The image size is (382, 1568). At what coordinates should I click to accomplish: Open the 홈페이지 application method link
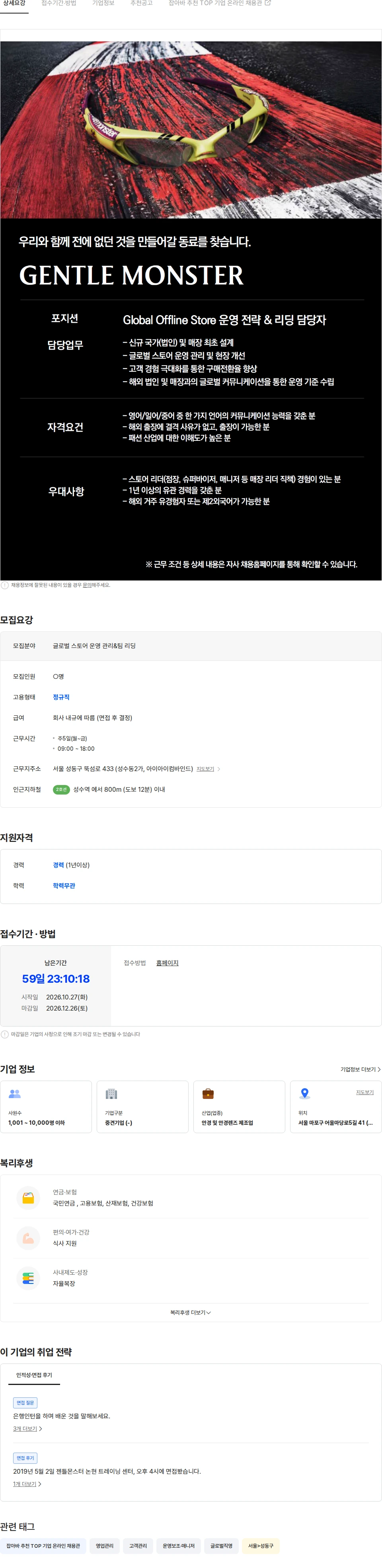[168, 963]
